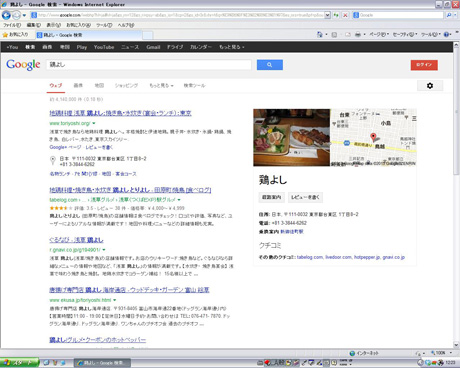Click the 経路案内 button in side panel
Image resolution: width=460 pixels, height=368 pixels.
click(x=272, y=197)
